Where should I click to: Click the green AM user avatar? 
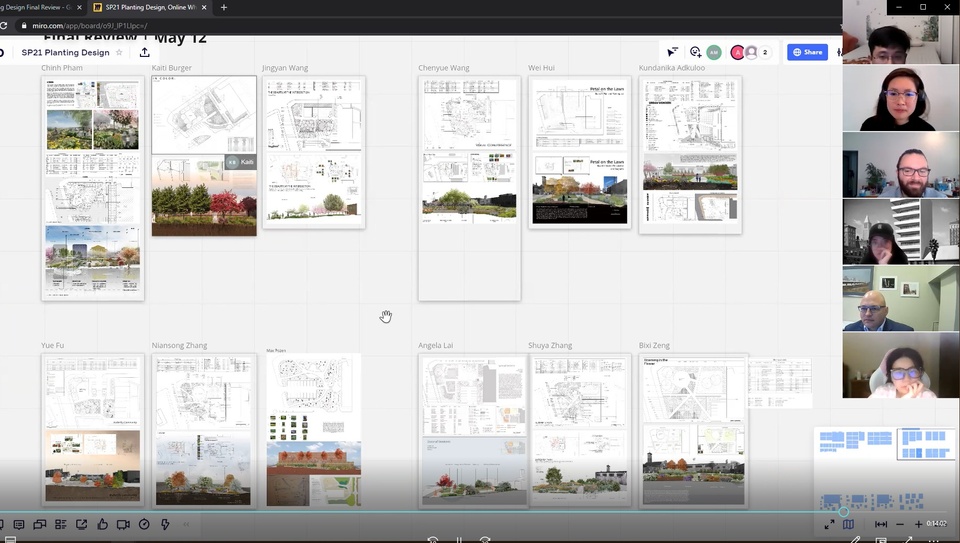[x=714, y=53]
